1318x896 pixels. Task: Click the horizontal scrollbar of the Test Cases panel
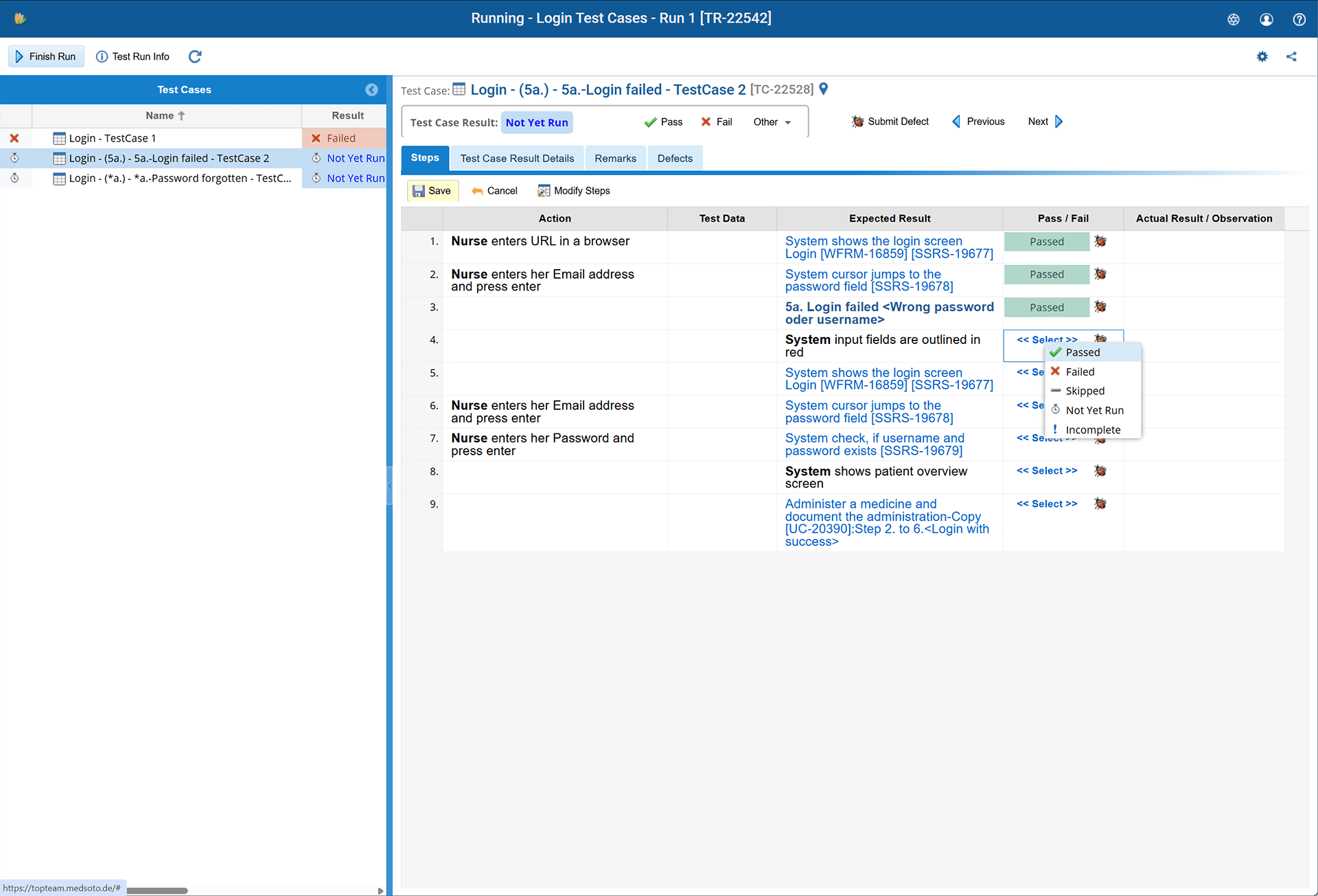[157, 891]
